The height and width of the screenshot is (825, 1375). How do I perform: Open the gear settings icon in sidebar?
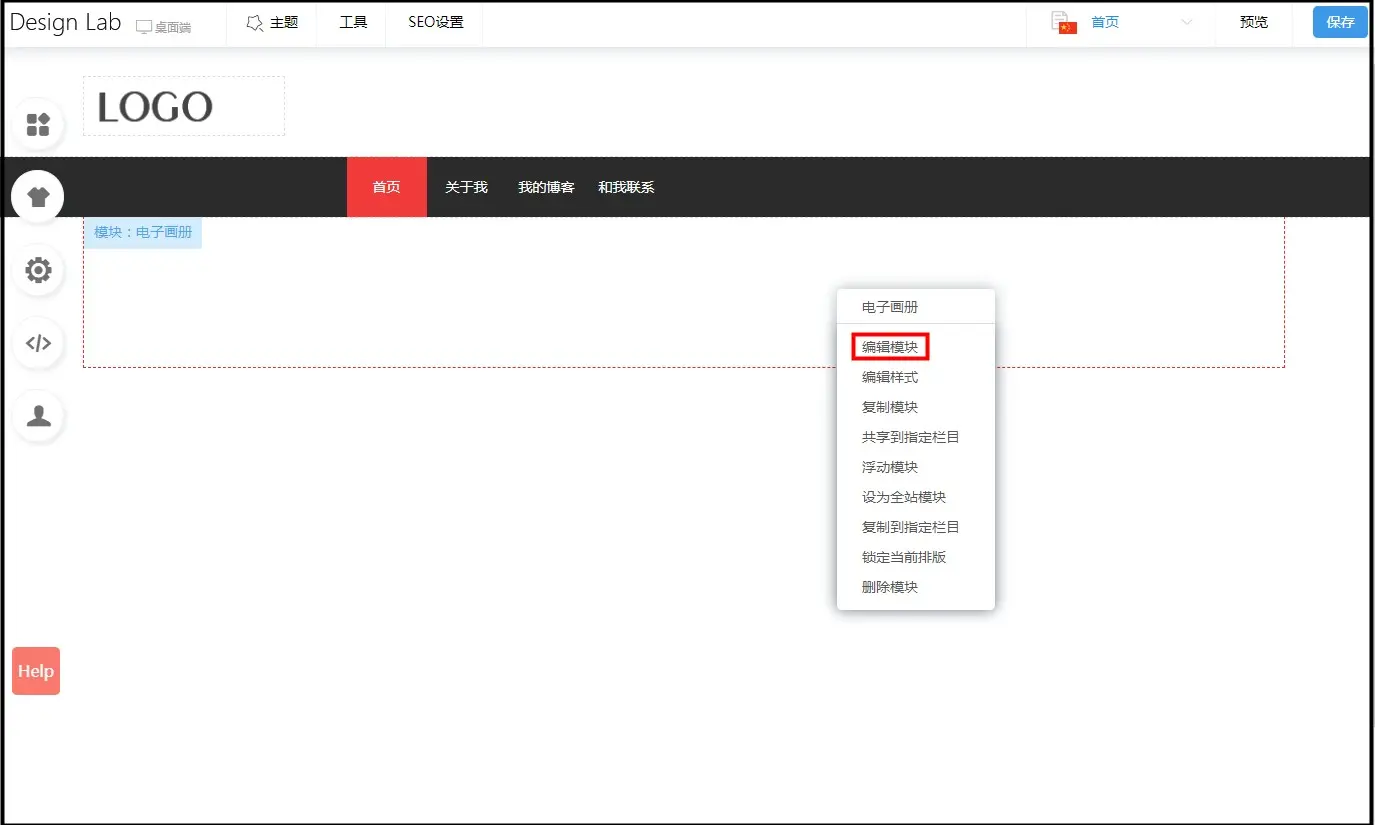point(38,270)
